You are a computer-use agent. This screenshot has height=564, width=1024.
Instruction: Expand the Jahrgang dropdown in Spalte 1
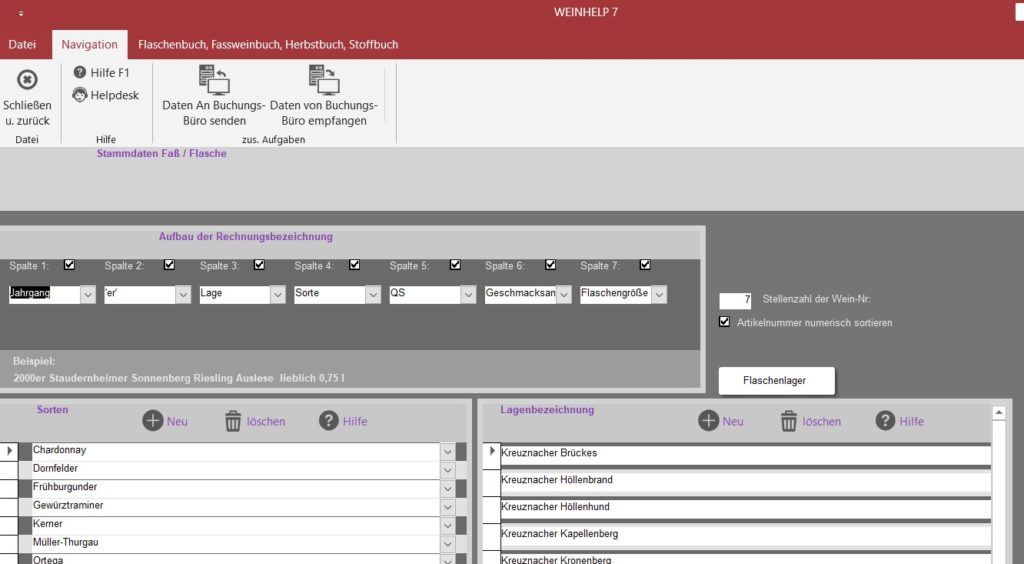pos(87,294)
